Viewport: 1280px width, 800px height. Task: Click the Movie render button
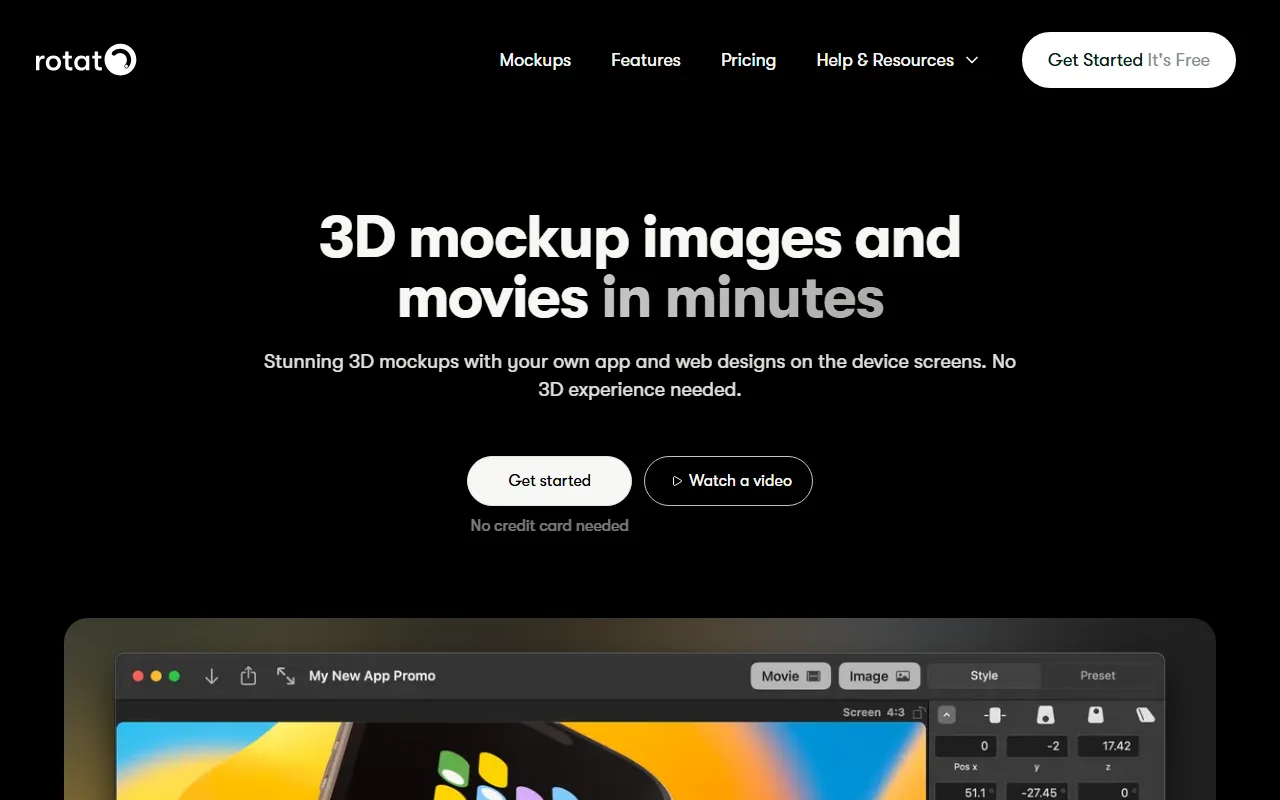(791, 676)
